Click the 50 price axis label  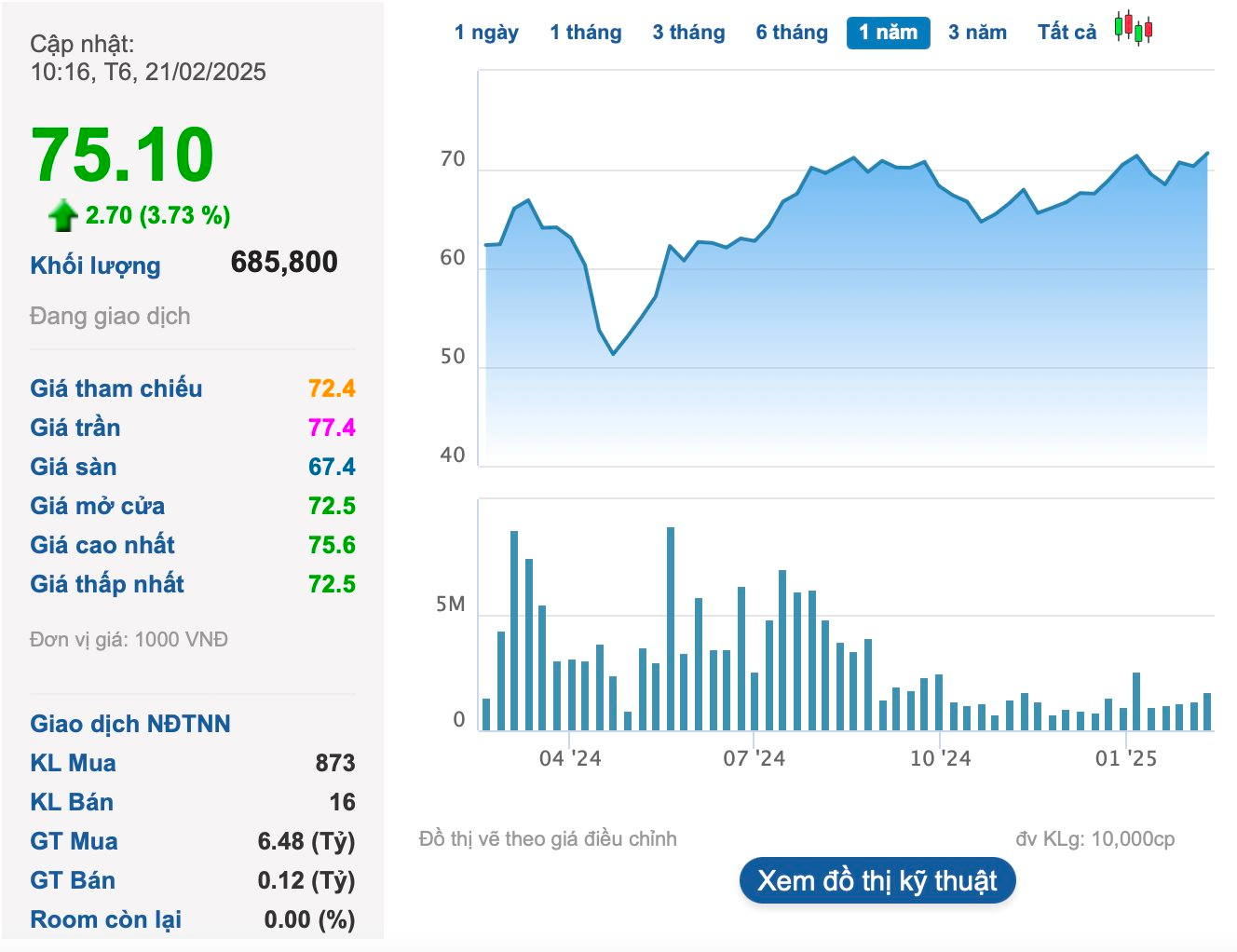(453, 357)
